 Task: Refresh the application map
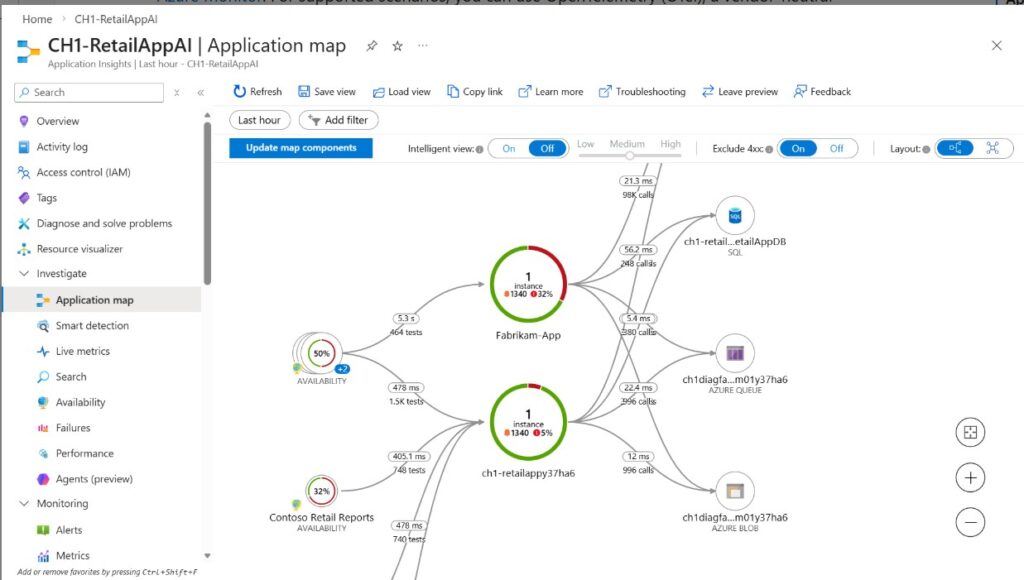[x=257, y=91]
